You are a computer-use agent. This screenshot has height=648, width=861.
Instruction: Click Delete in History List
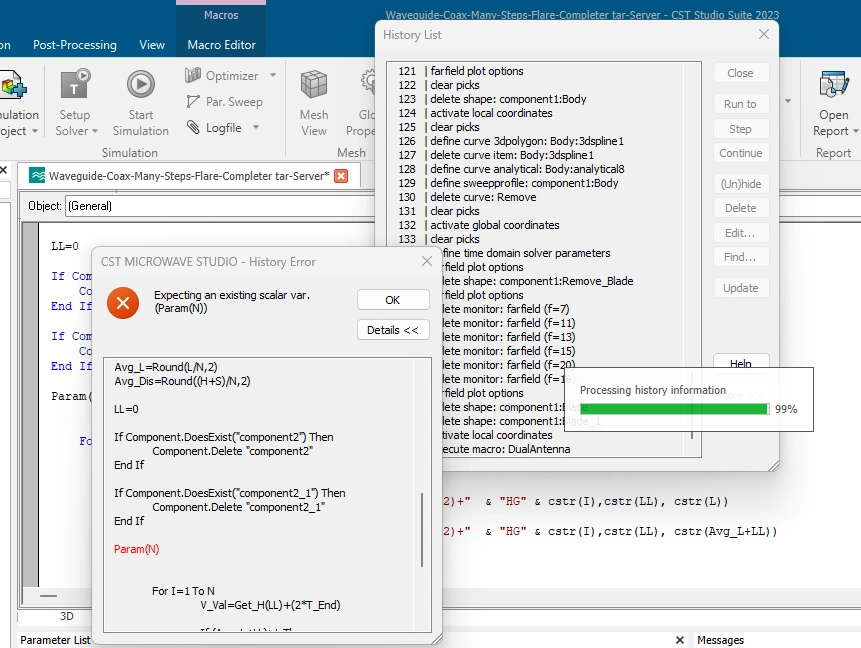pos(741,208)
